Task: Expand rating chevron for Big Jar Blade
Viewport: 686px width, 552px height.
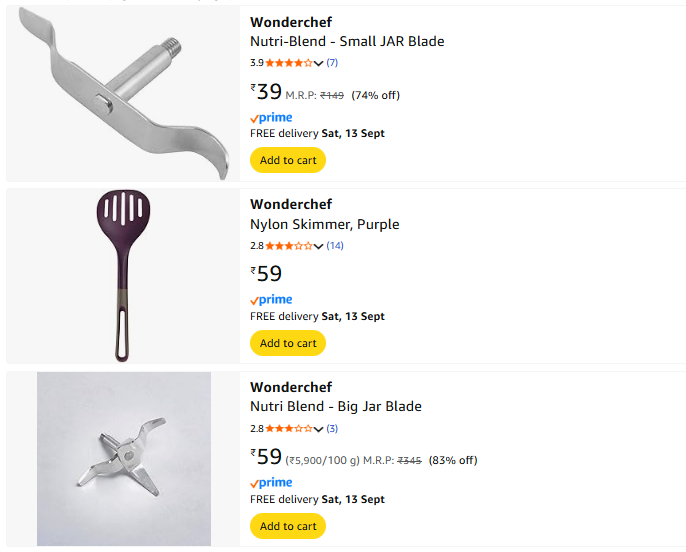Action: click(319, 429)
